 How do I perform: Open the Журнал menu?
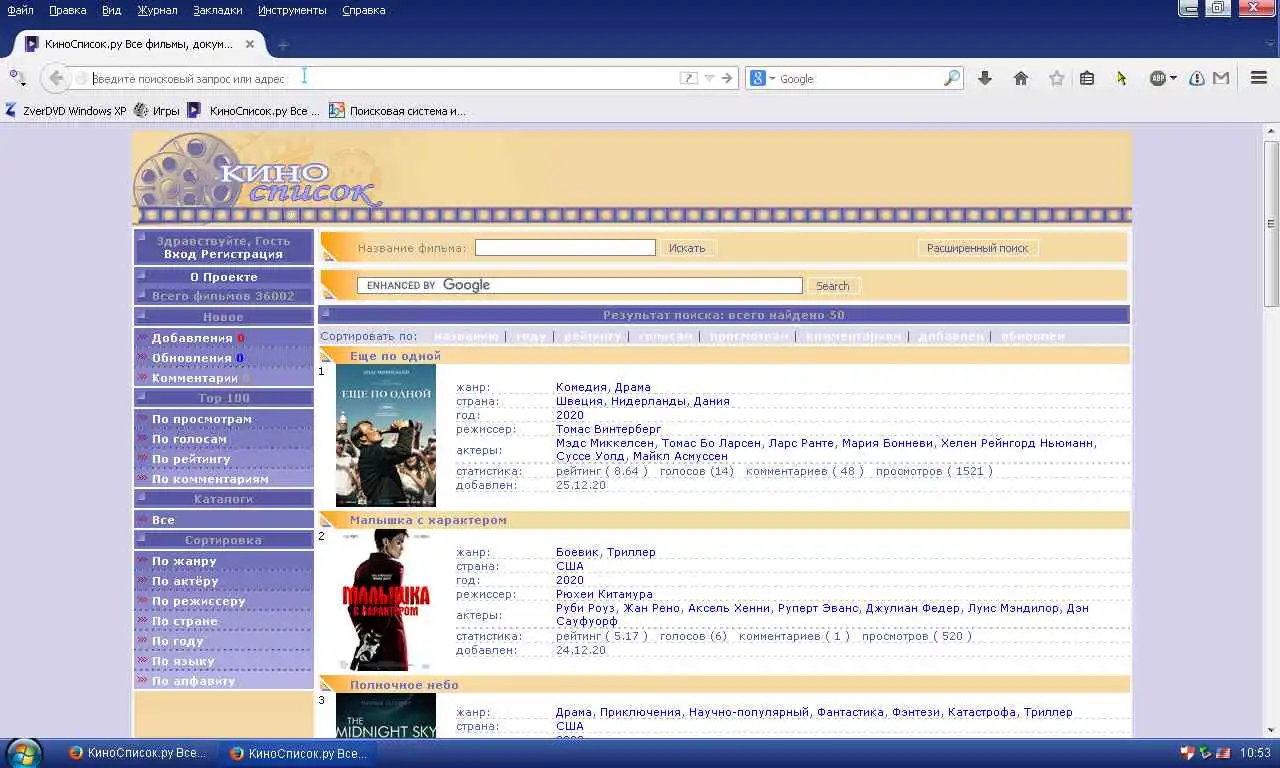point(157,10)
